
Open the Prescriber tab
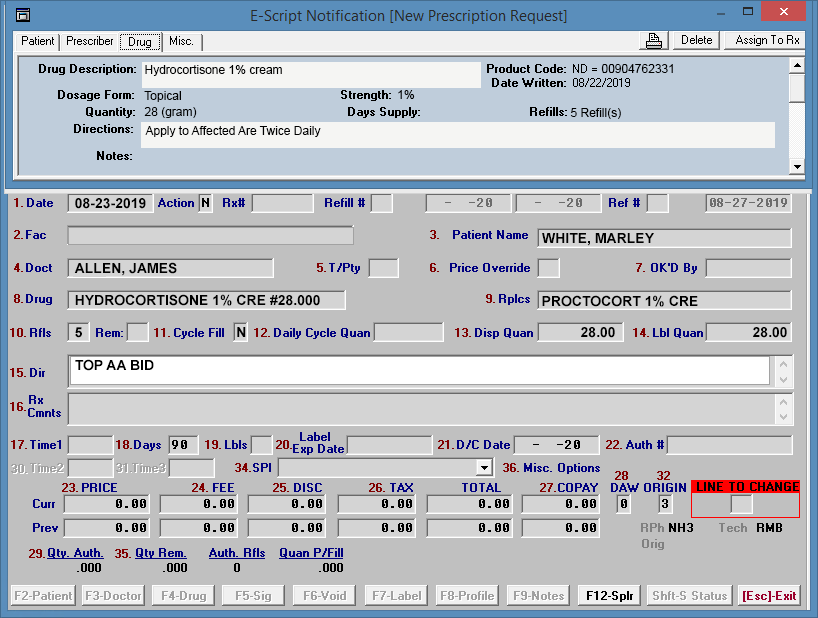click(89, 41)
